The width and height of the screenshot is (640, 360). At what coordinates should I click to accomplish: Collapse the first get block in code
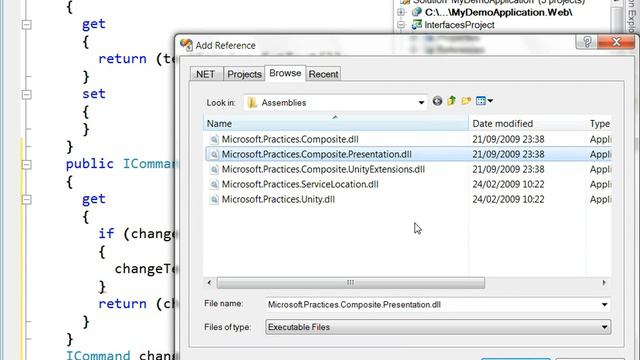pos(27,25)
